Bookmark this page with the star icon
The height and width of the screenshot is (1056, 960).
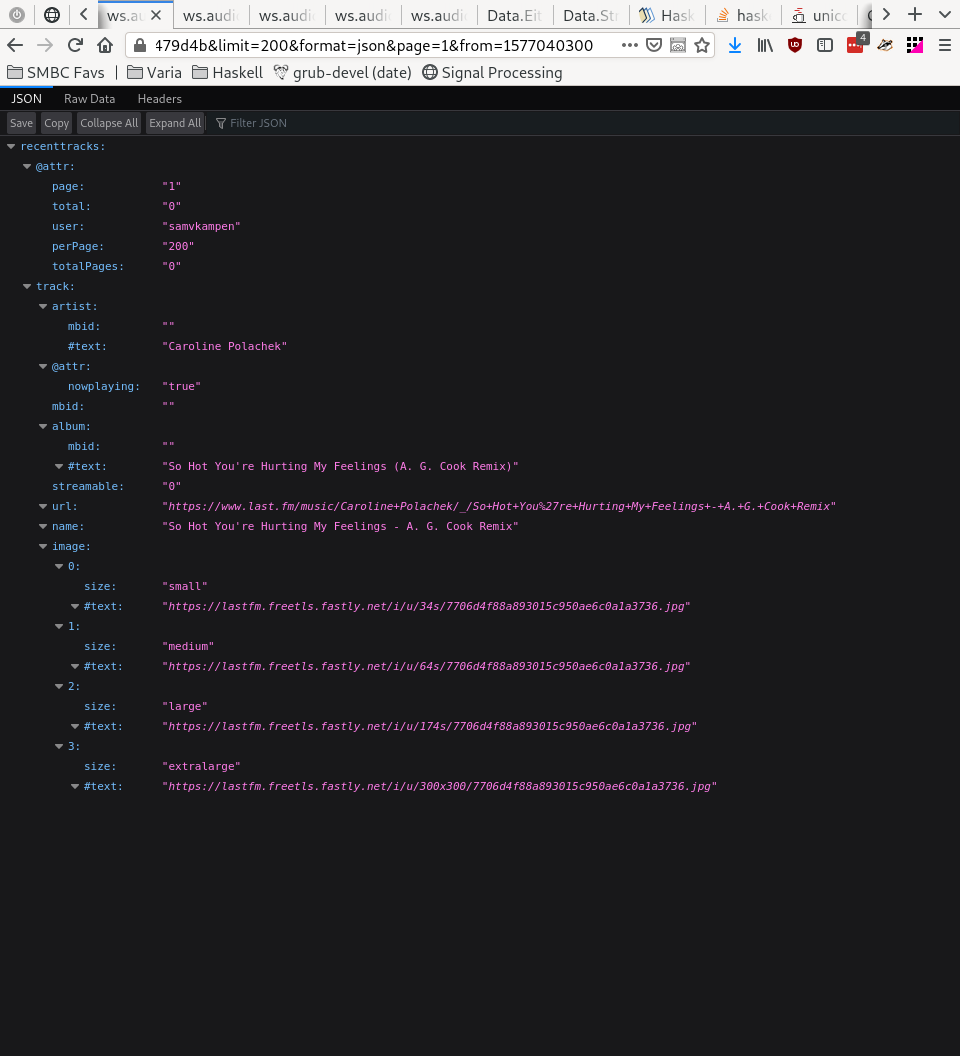(x=702, y=45)
